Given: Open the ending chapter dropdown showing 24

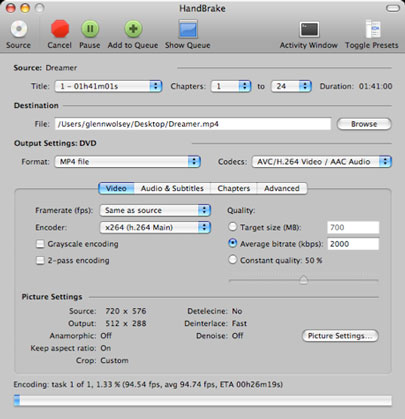Looking at the screenshot, I should coord(291,86).
